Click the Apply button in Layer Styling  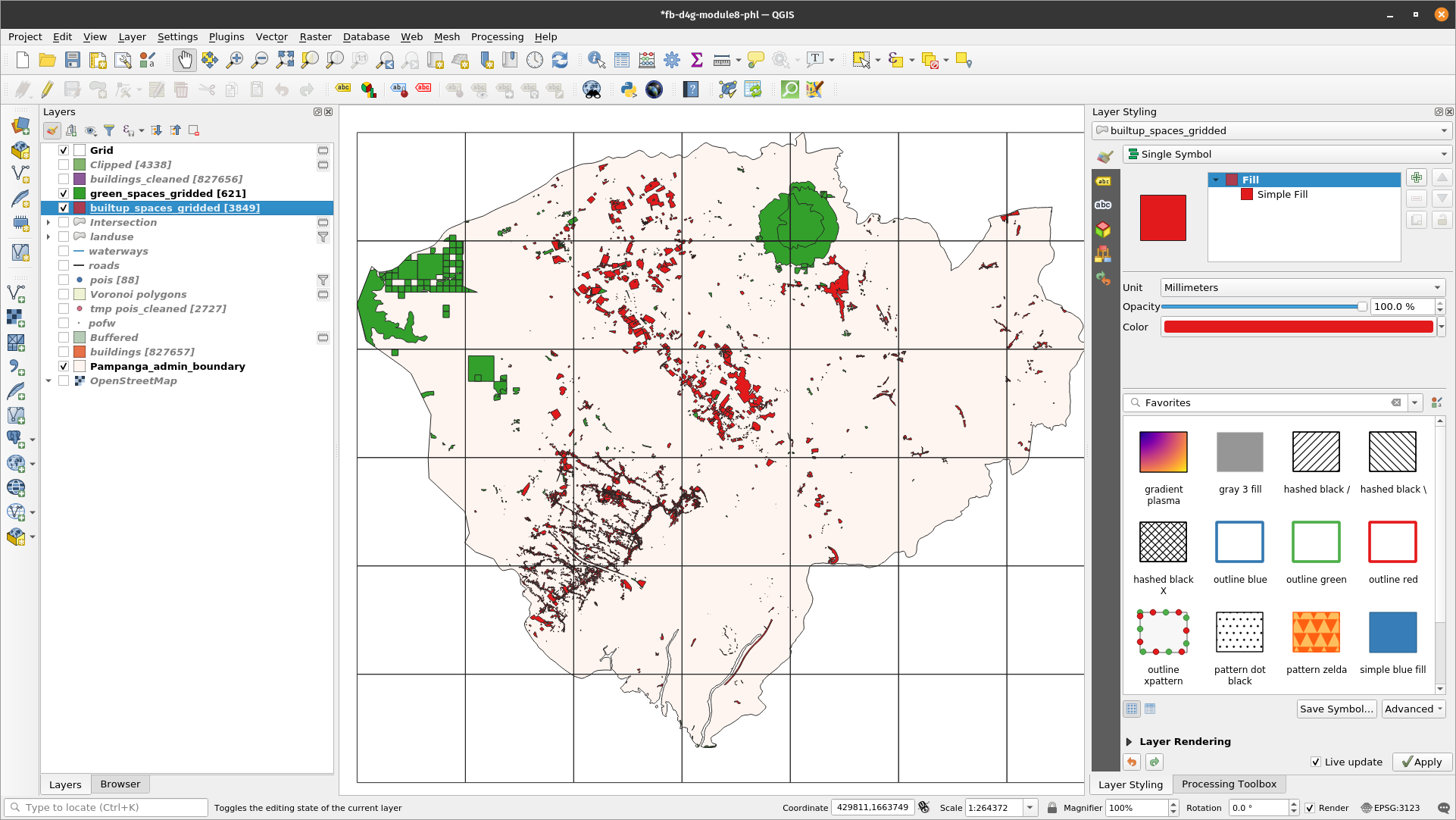click(1420, 762)
